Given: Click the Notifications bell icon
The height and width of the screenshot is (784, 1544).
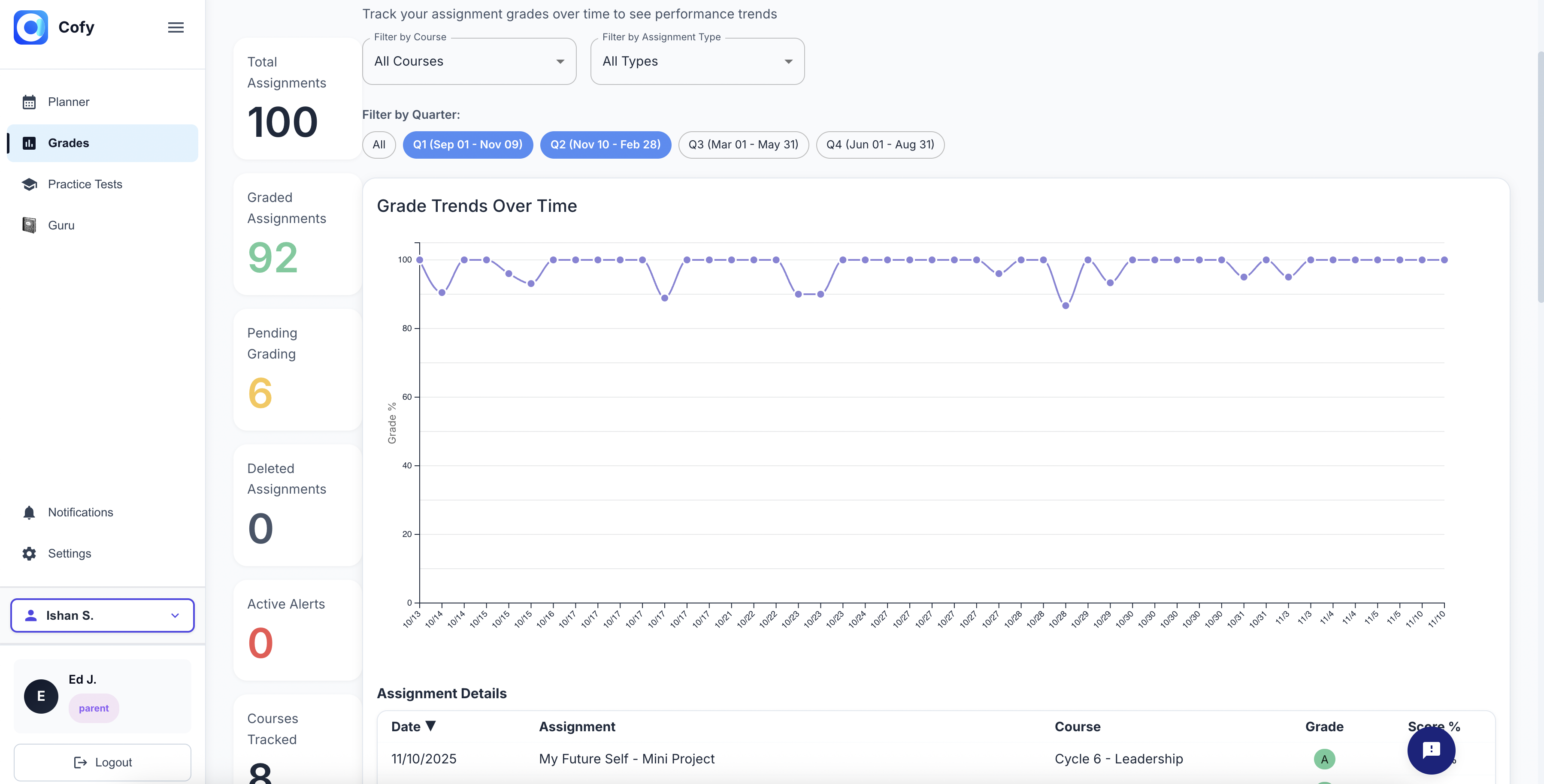Looking at the screenshot, I should click(29, 512).
